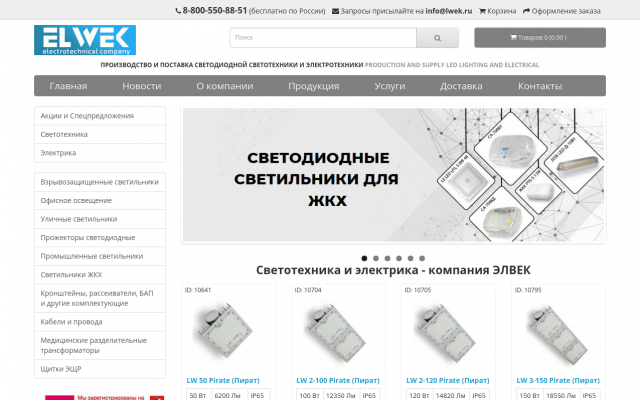Click the arrow icon beside Оформление заказа

point(526,11)
